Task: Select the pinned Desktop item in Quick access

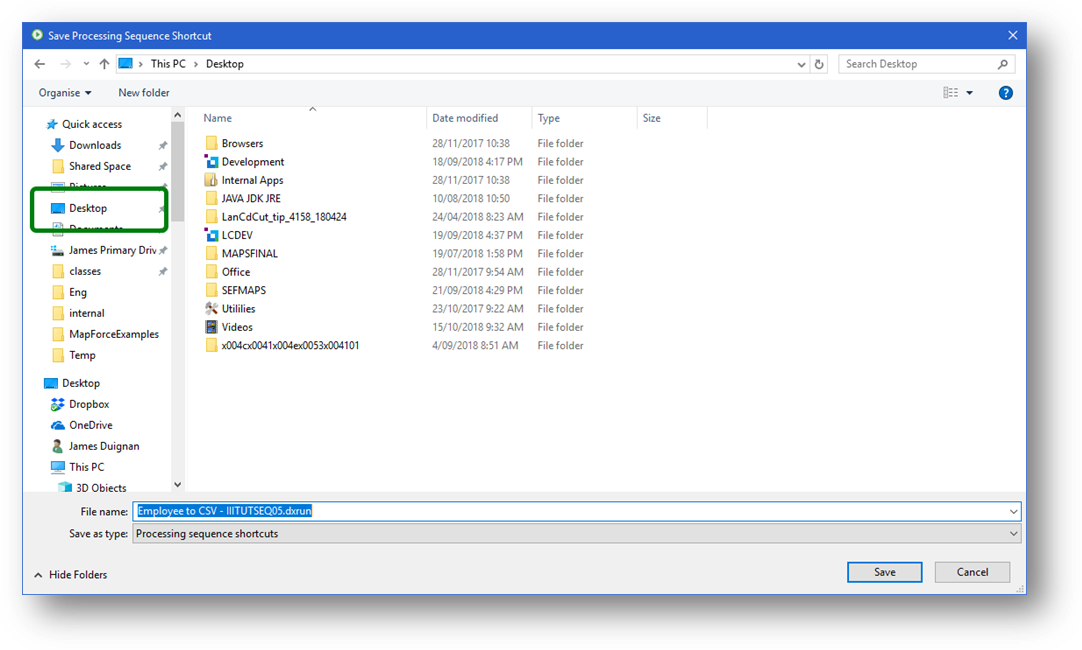Action: point(88,208)
